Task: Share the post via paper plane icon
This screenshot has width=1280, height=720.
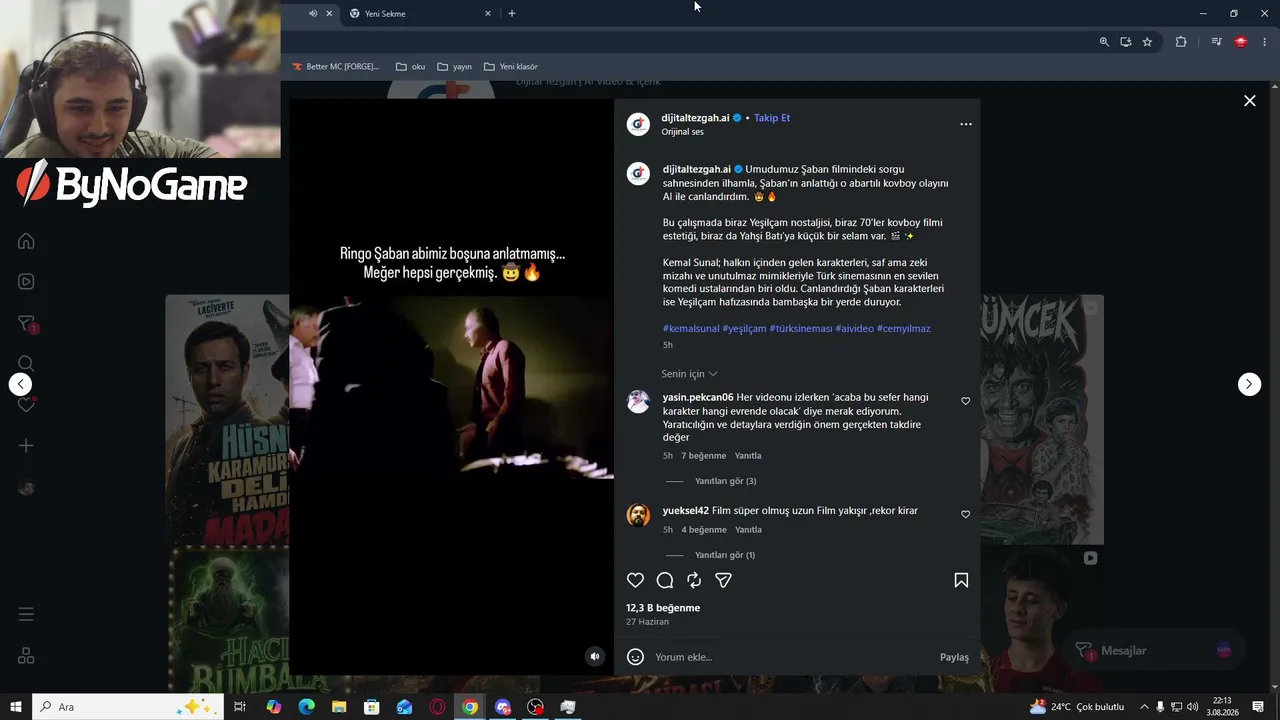Action: (x=724, y=580)
